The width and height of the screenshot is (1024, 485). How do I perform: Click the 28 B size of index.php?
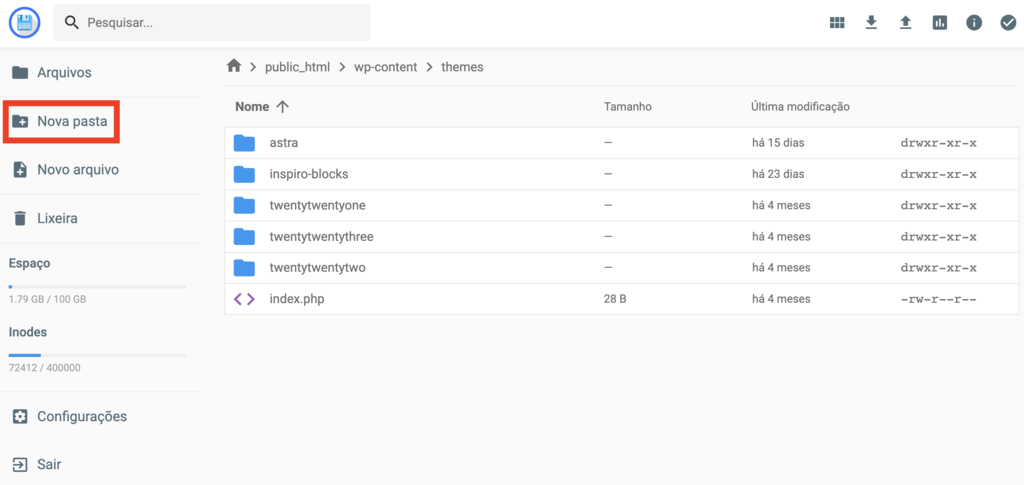click(x=615, y=299)
